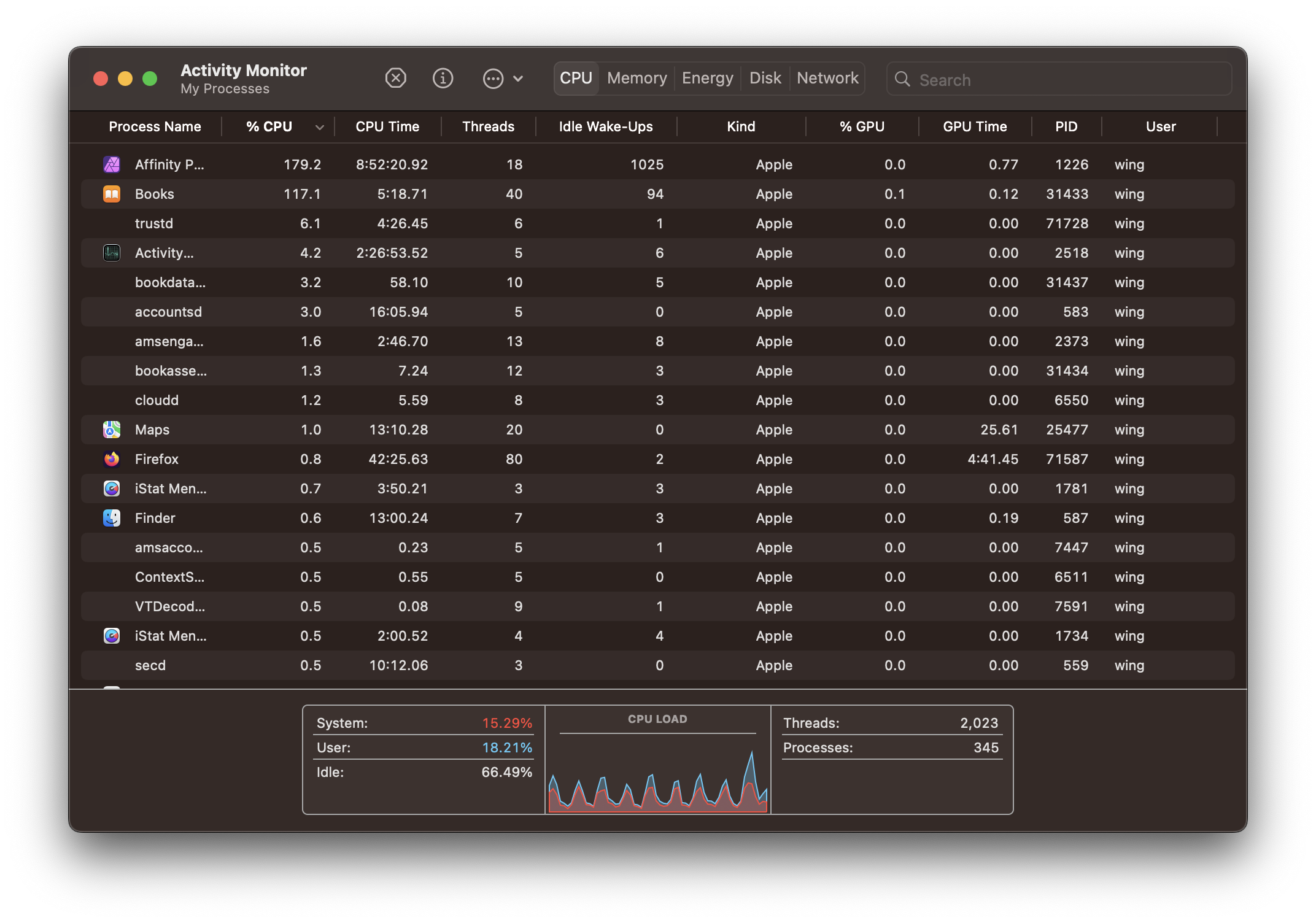Click the Processes 345 total
This screenshot has width=1316, height=923.
[x=986, y=747]
